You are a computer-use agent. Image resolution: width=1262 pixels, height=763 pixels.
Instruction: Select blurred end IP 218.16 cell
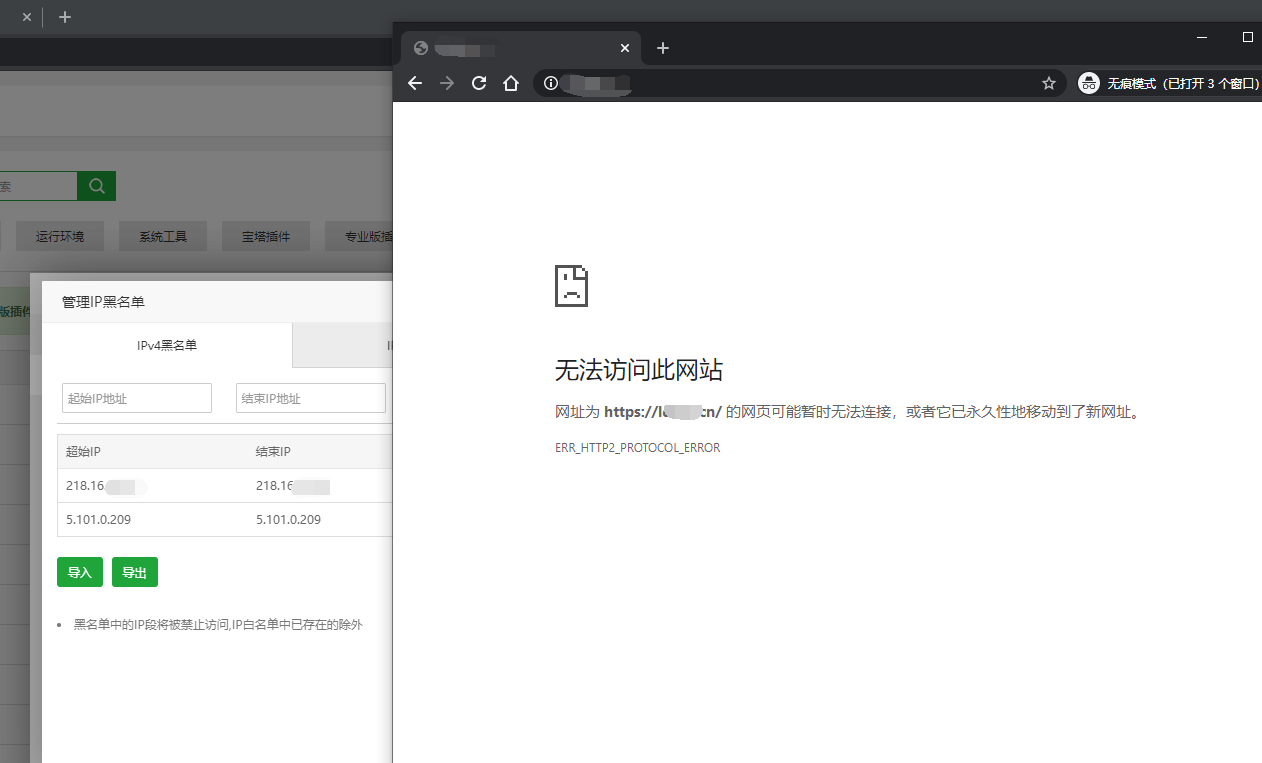(293, 487)
